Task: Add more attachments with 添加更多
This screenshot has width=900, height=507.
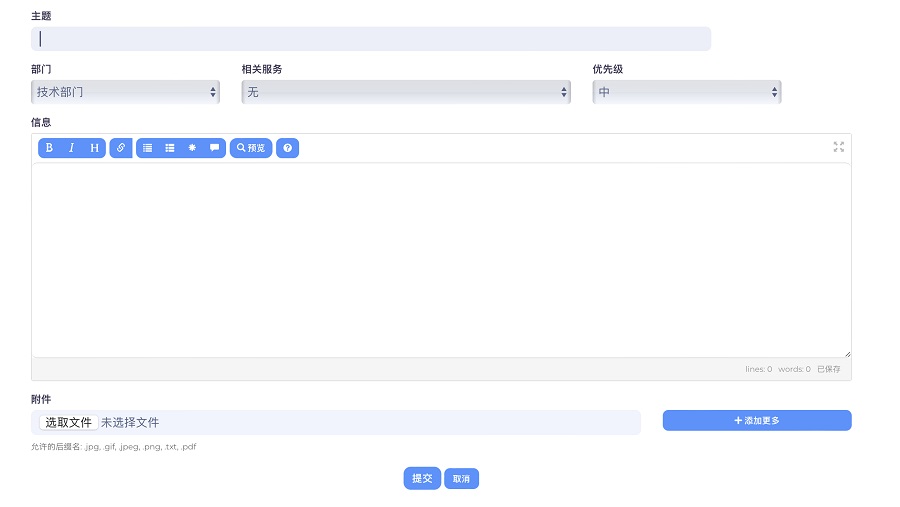Action: [757, 420]
